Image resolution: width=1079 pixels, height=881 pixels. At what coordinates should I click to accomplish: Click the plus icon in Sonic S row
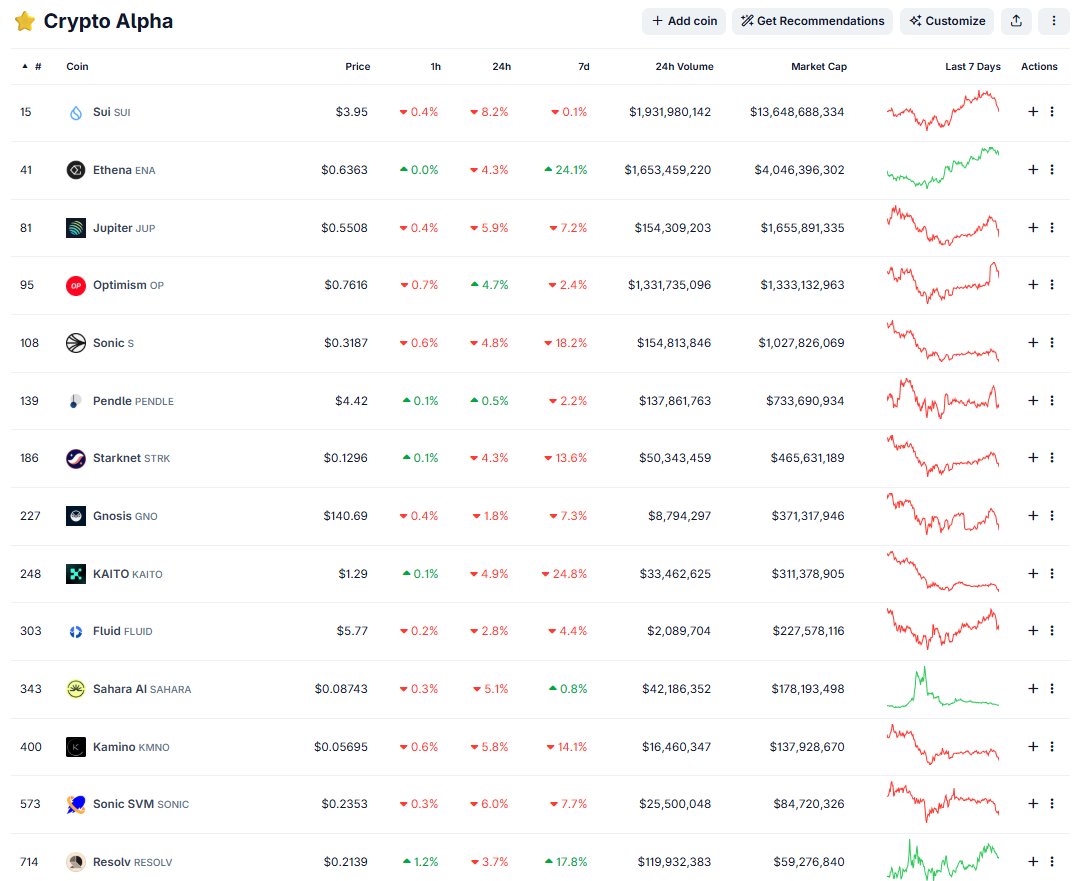point(1033,342)
